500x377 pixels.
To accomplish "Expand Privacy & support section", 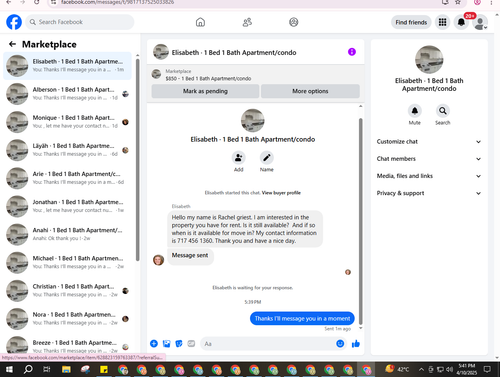I will (429, 193).
